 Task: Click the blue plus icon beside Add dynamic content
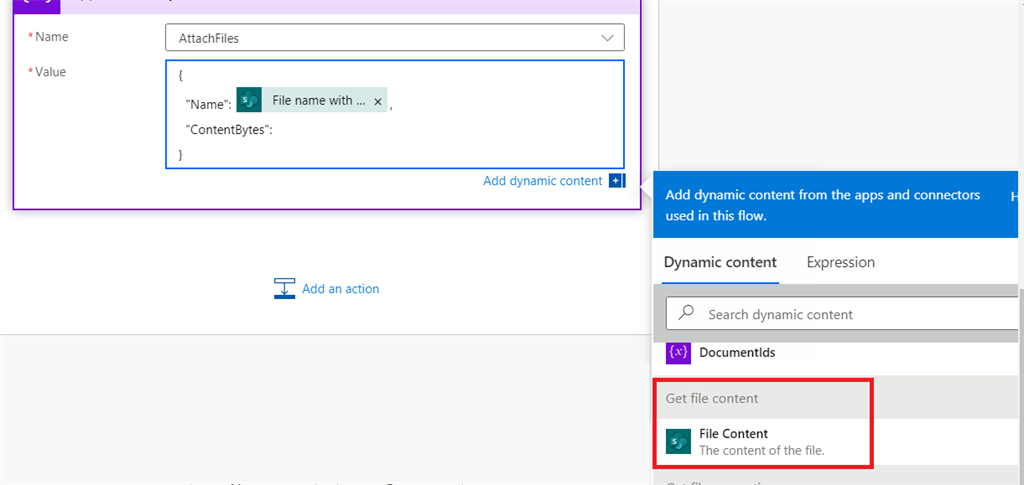point(616,181)
